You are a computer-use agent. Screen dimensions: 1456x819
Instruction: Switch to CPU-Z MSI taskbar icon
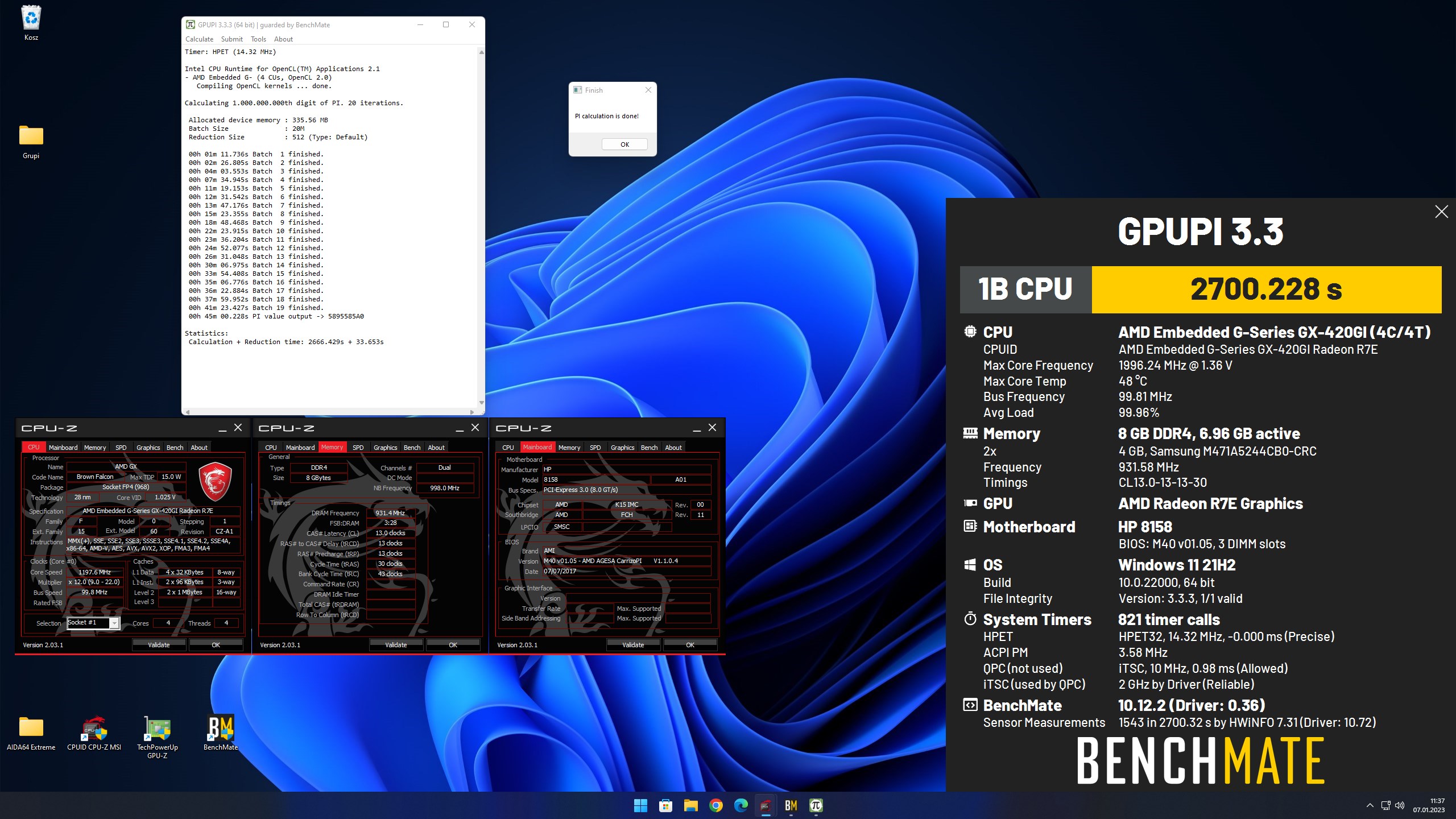(766, 805)
